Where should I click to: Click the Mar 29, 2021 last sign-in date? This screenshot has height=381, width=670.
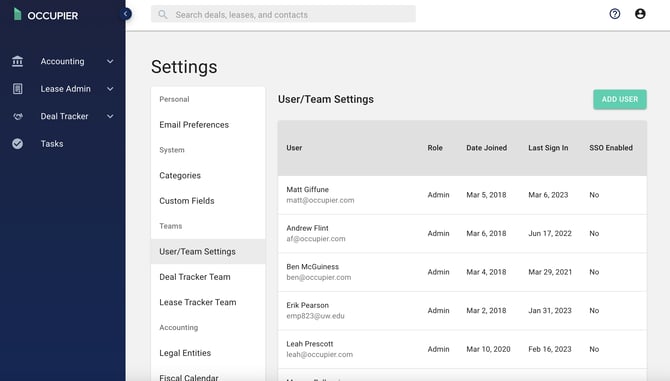[x=550, y=272]
